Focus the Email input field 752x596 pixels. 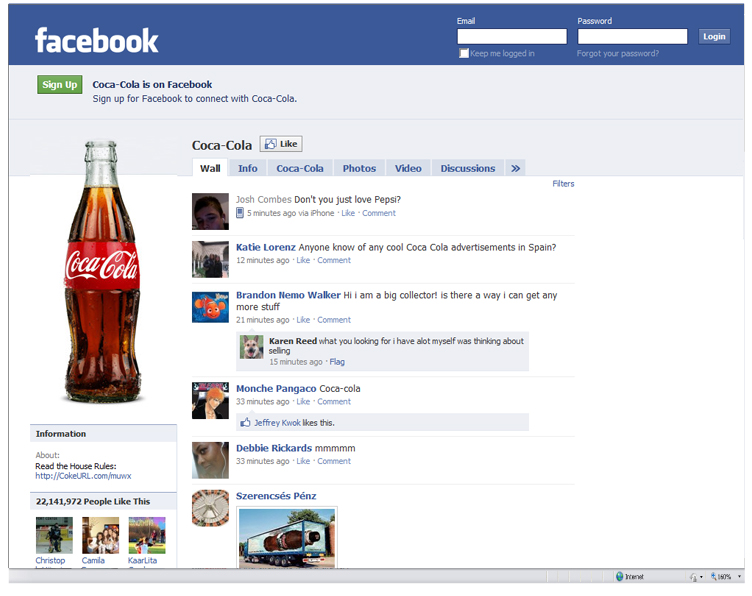point(512,36)
